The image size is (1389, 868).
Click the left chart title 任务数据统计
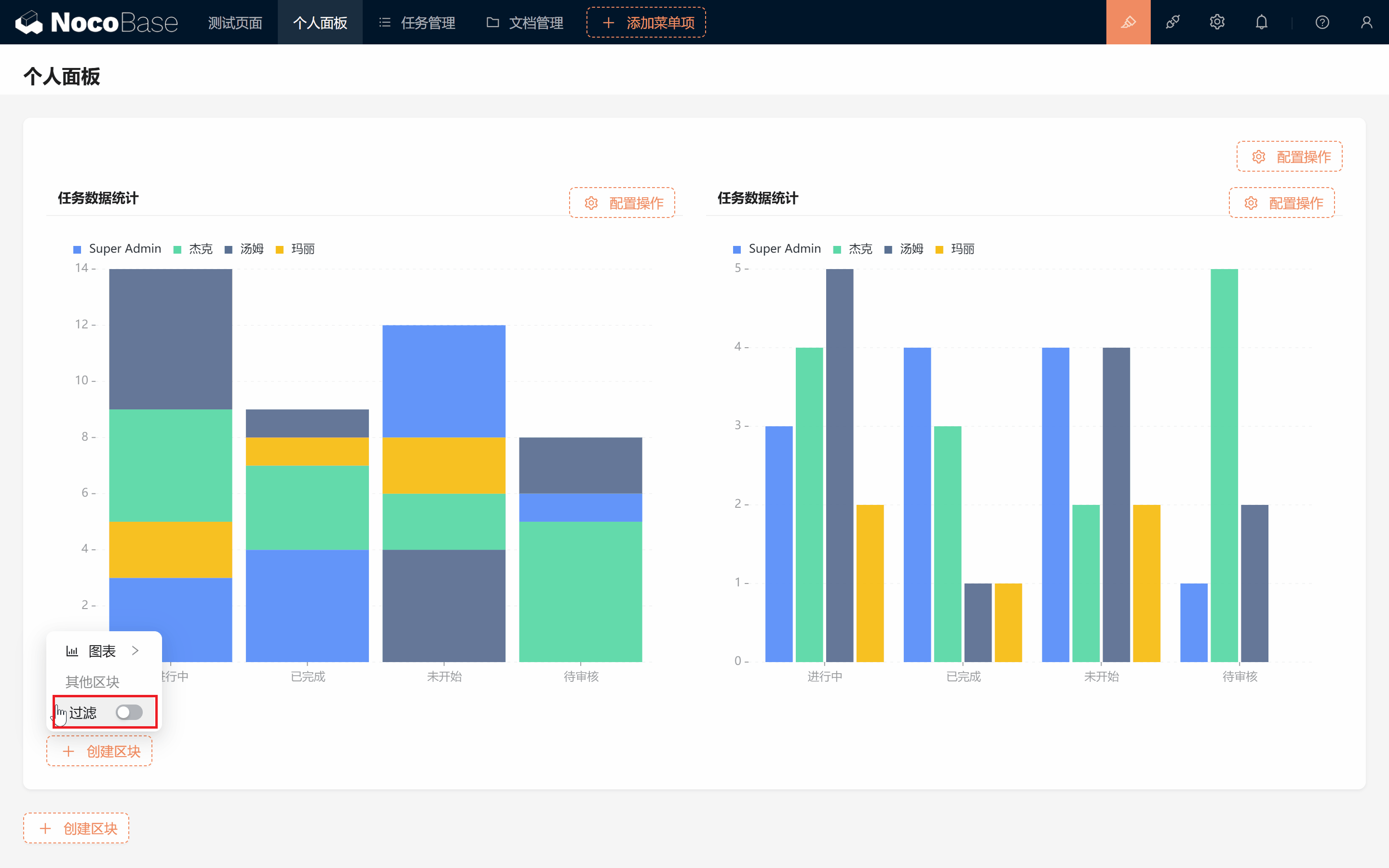98,198
